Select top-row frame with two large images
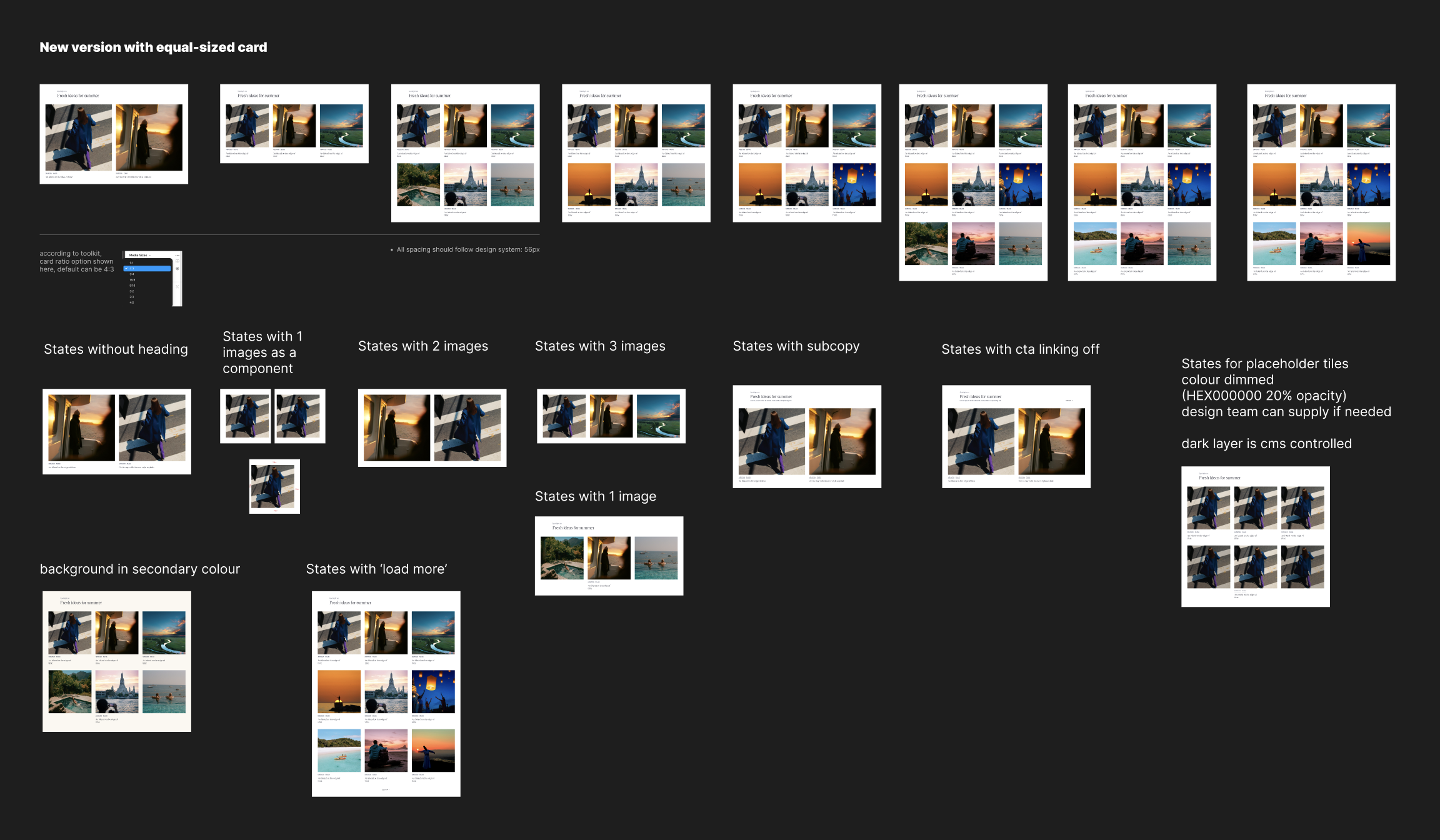This screenshot has height=840, width=1440. 114,134
